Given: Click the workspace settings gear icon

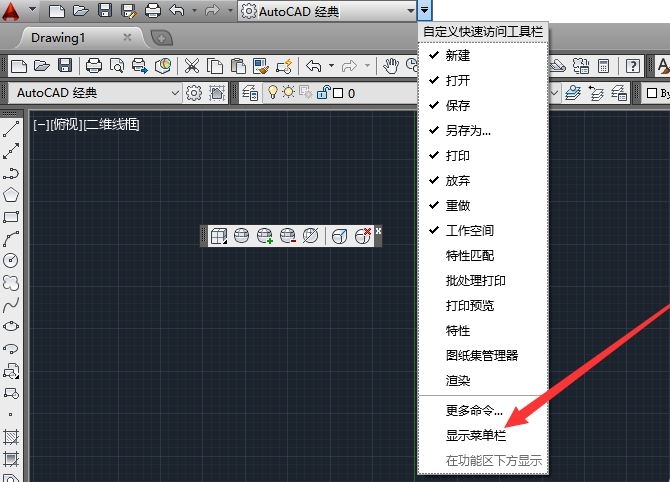Looking at the screenshot, I should 194,93.
